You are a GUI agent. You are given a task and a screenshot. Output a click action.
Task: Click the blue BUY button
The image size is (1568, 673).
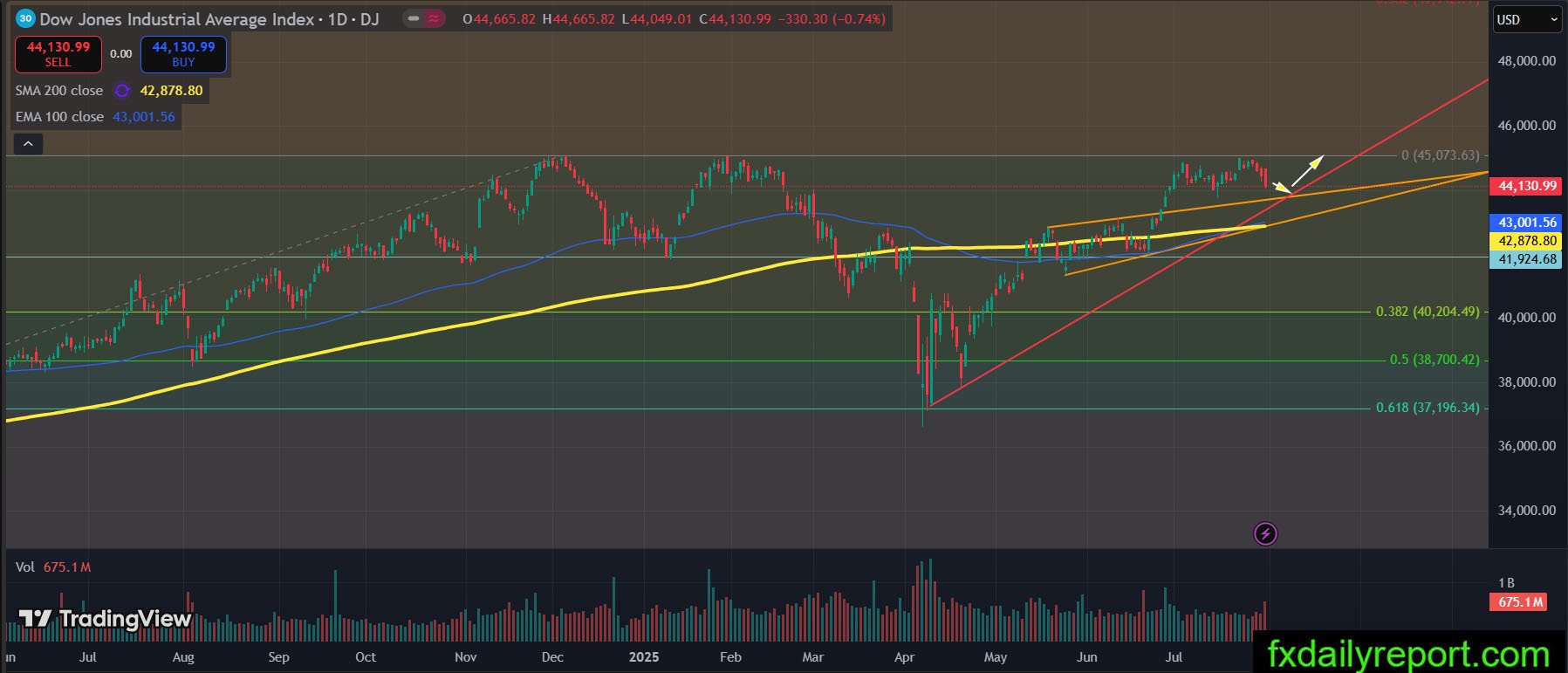click(x=183, y=54)
